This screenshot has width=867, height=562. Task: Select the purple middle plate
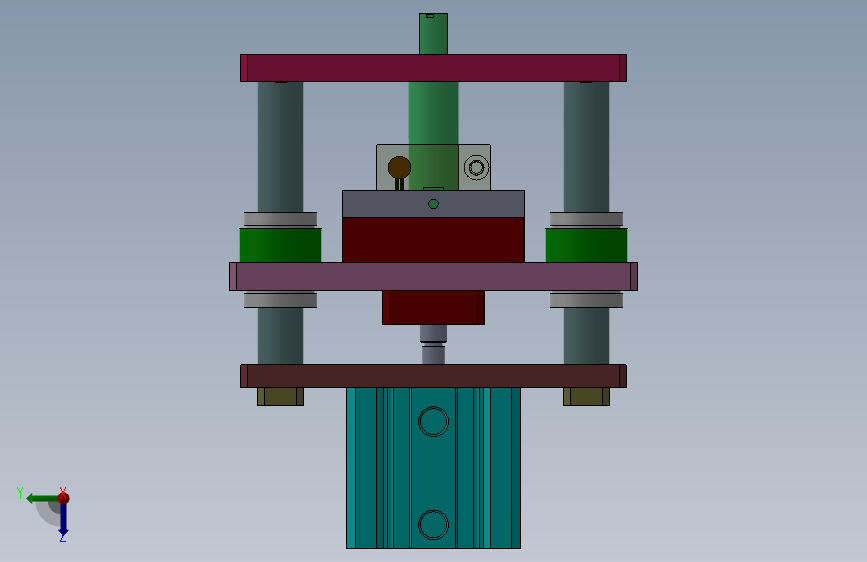[434, 277]
